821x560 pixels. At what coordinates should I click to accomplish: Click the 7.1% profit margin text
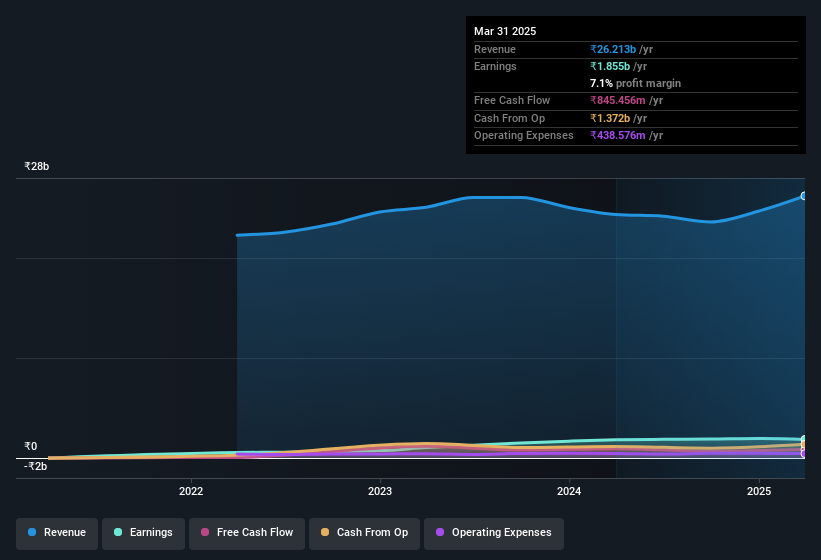coord(636,83)
